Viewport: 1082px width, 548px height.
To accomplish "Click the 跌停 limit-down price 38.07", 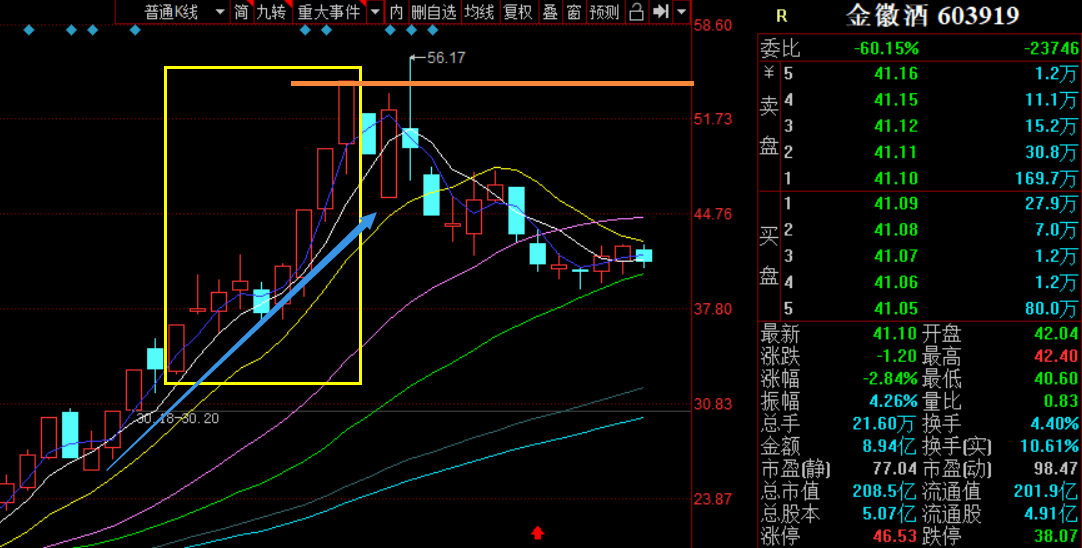I will point(1056,536).
